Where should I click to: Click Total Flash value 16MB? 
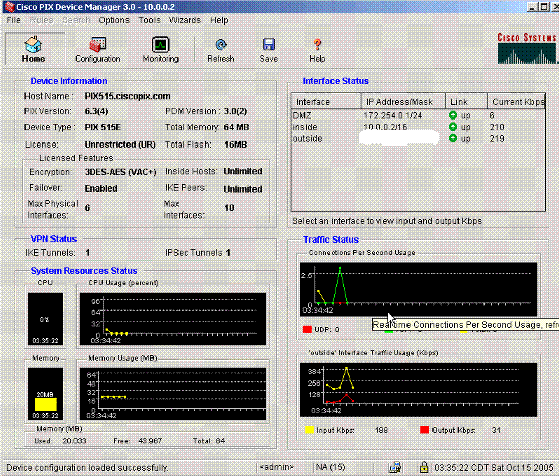tap(236, 145)
